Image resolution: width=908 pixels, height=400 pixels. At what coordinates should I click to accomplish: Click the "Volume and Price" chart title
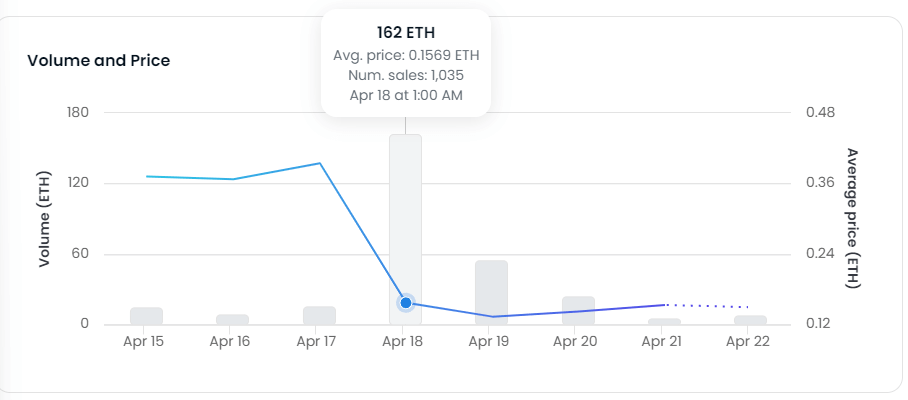coord(98,60)
